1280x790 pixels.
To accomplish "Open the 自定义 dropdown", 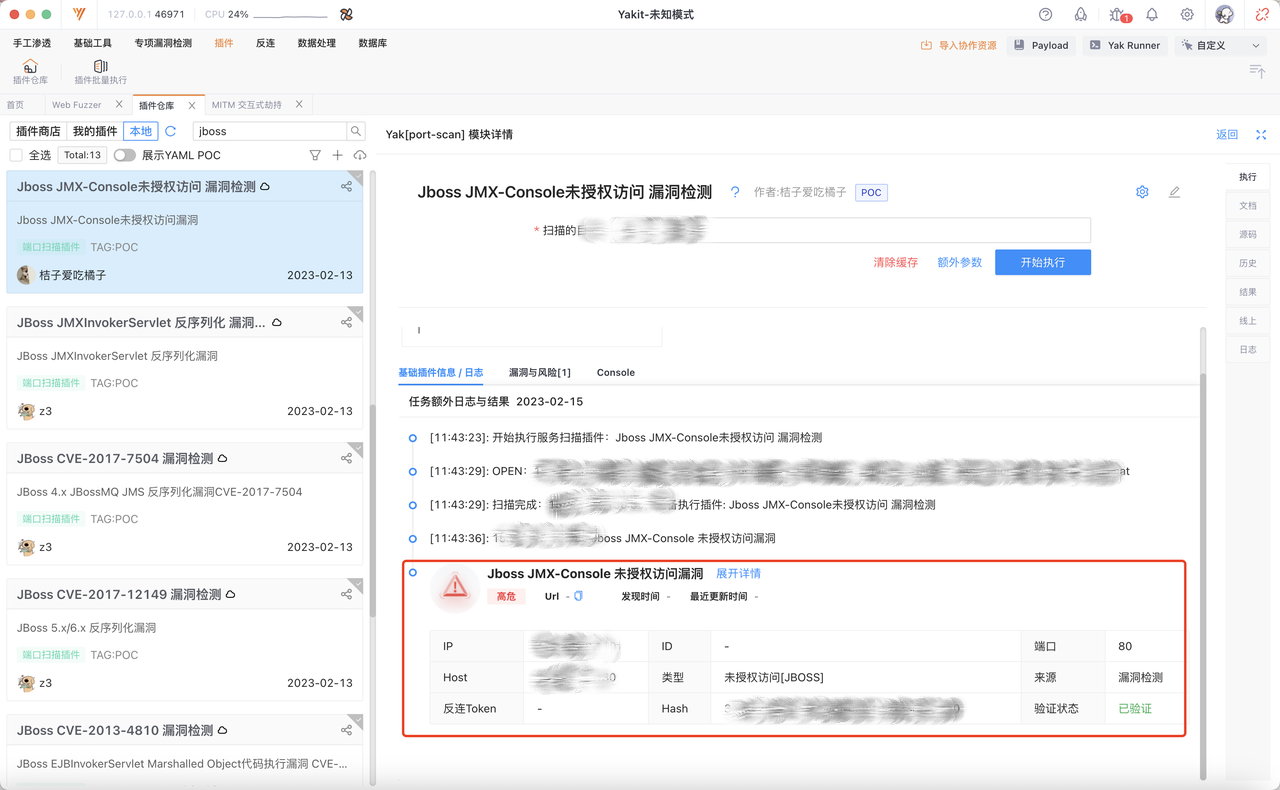I will pyautogui.click(x=1221, y=45).
